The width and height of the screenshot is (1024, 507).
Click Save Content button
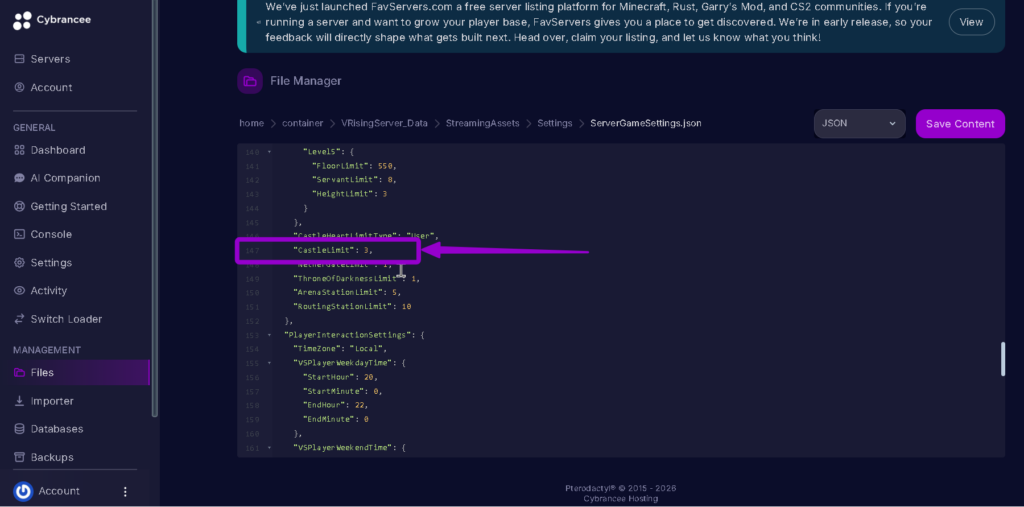point(960,123)
